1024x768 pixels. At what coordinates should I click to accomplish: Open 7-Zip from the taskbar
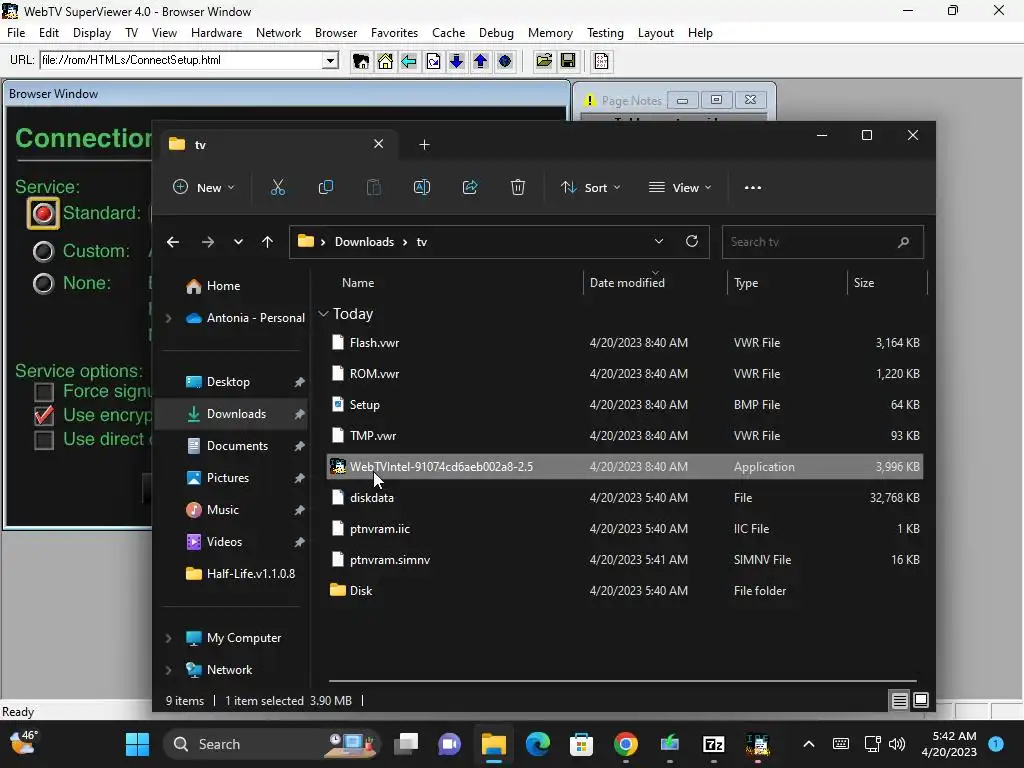coord(713,744)
